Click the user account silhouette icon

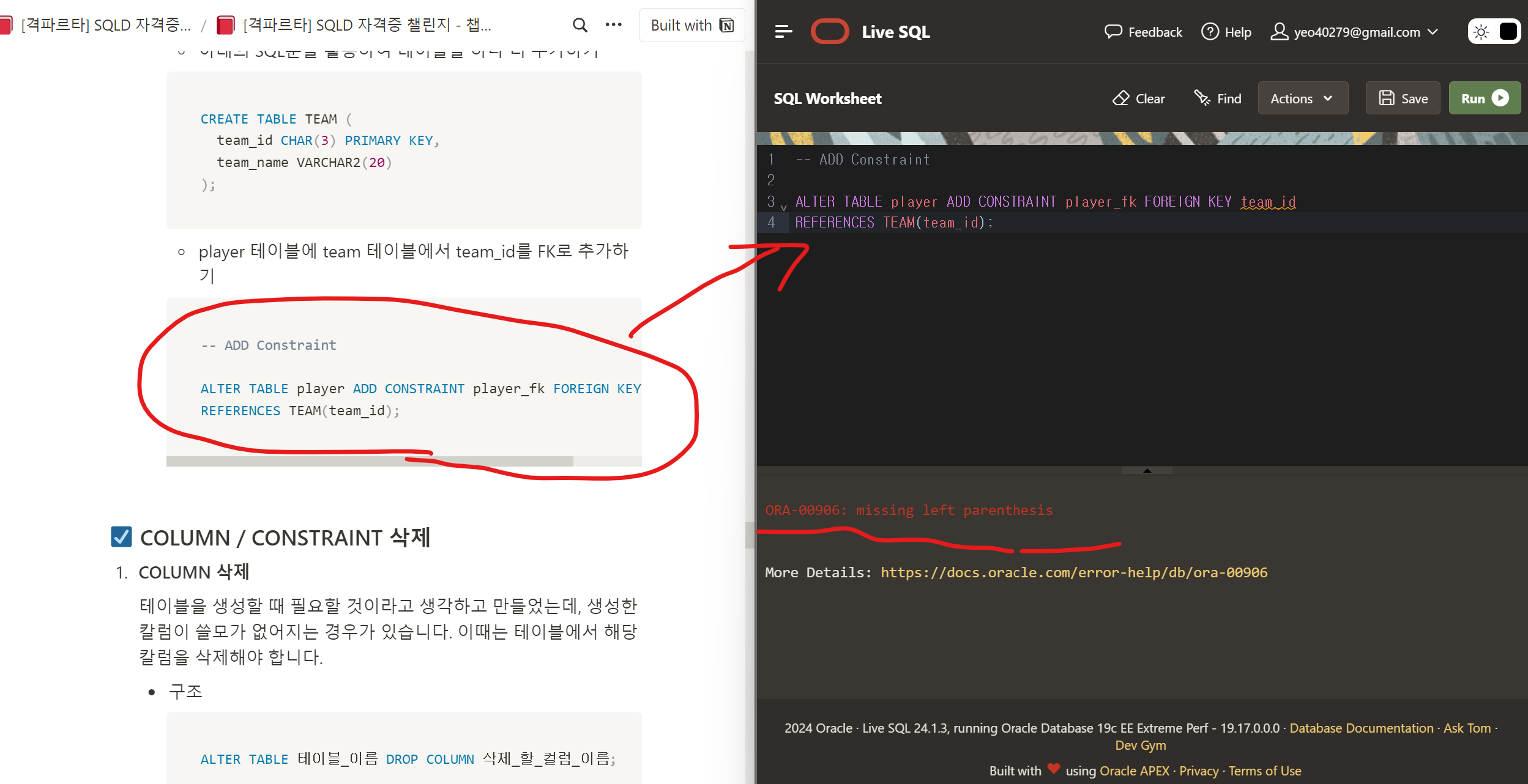pos(1279,32)
